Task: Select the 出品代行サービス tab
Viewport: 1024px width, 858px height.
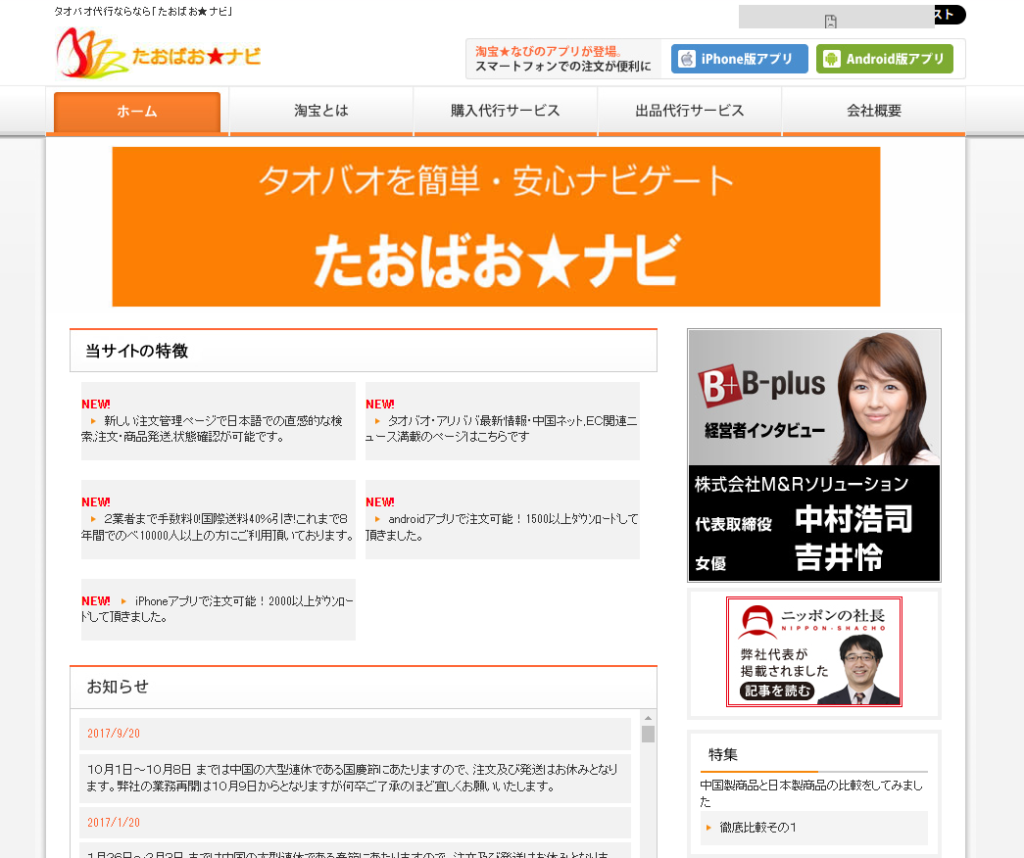Action: click(x=689, y=111)
